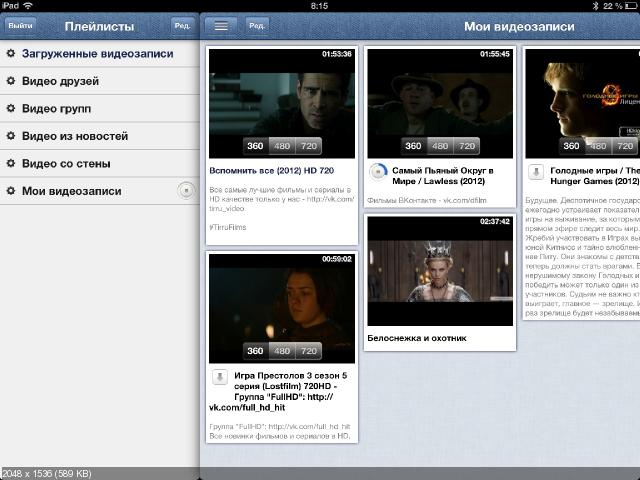The width and height of the screenshot is (640, 480).
Task: Click Игра Престолов FullHD group description
Action: coord(280,431)
